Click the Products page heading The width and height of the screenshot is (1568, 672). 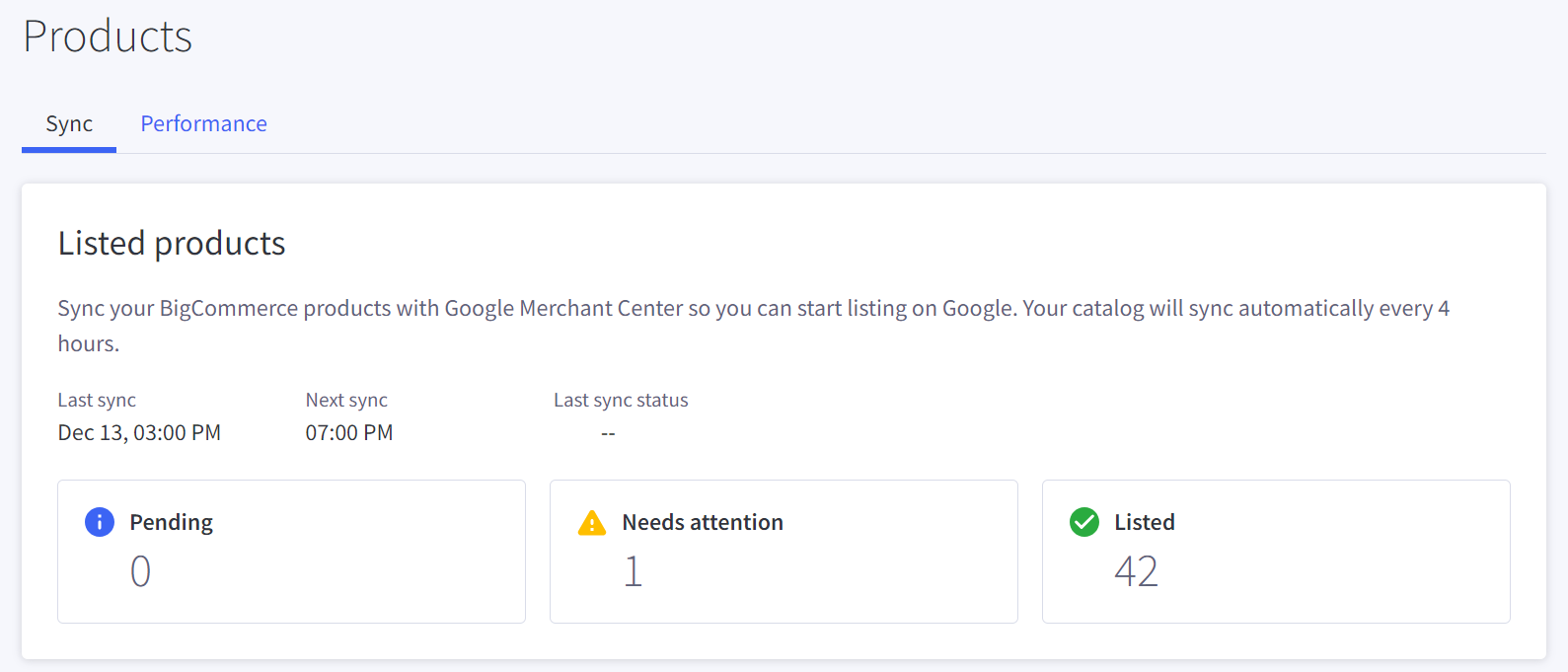pyautogui.click(x=108, y=37)
